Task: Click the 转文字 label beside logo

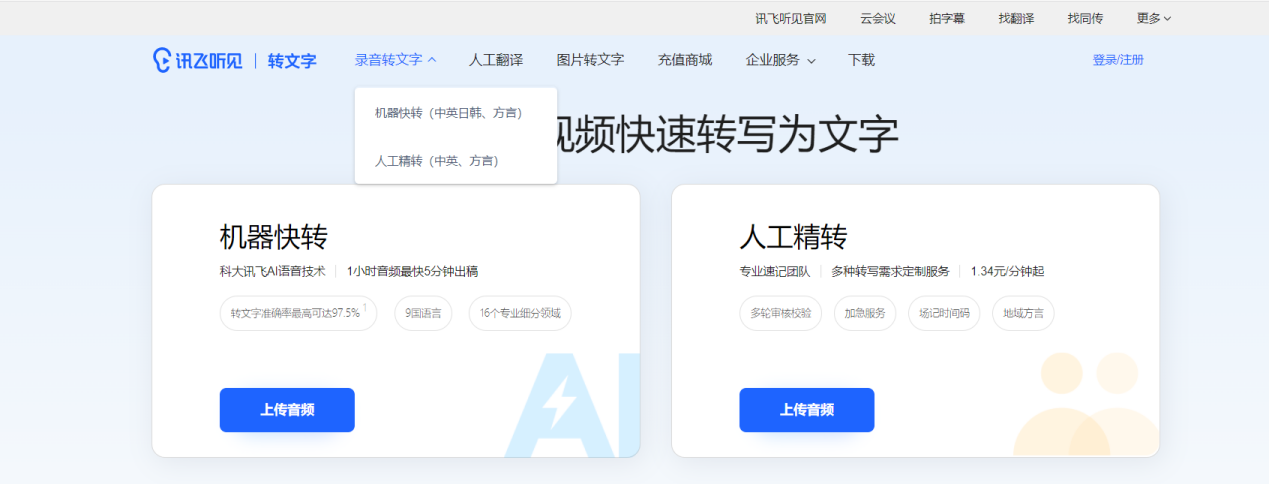Action: pos(292,61)
